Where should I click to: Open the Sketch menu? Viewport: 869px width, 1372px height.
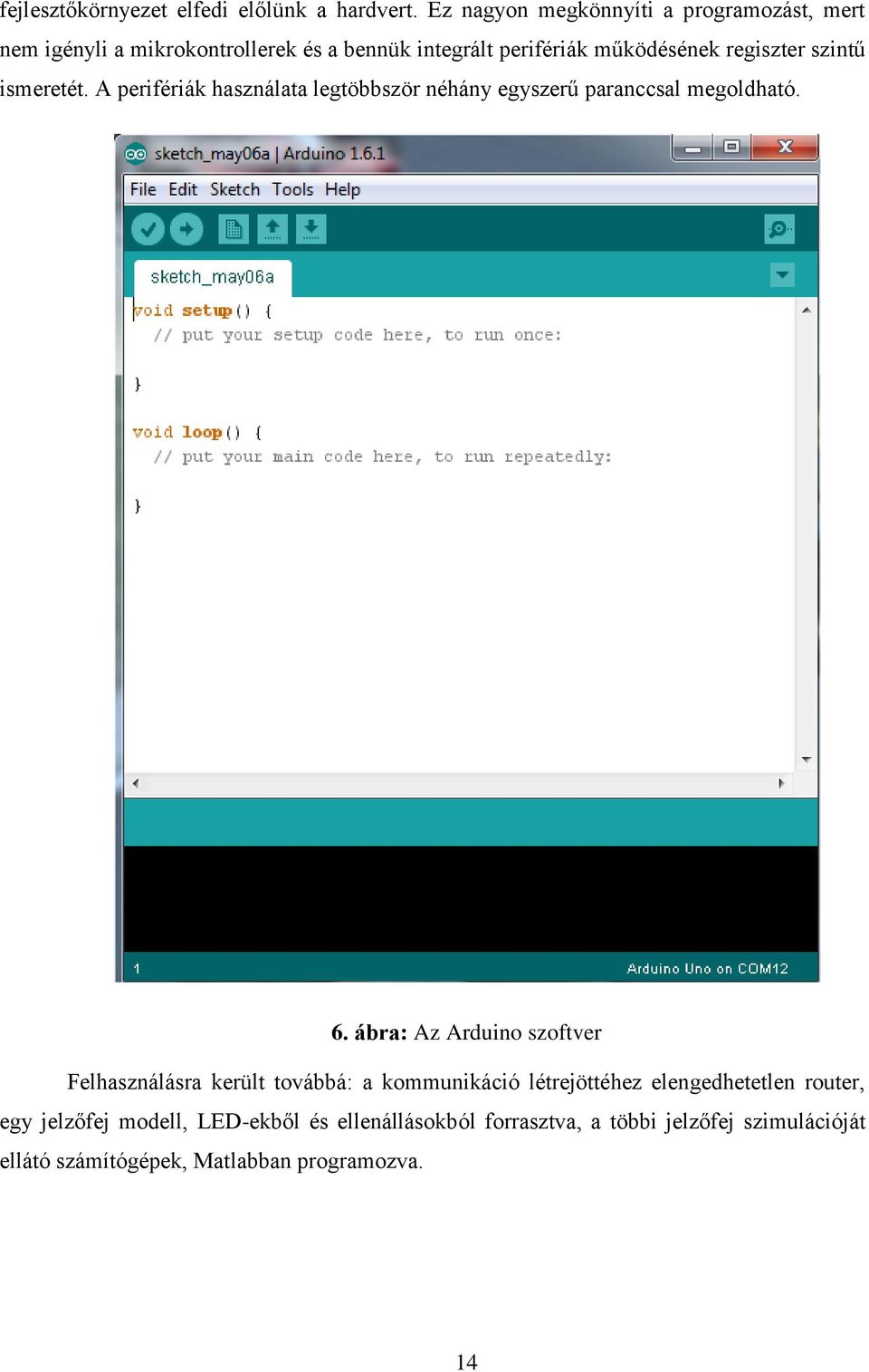[234, 189]
